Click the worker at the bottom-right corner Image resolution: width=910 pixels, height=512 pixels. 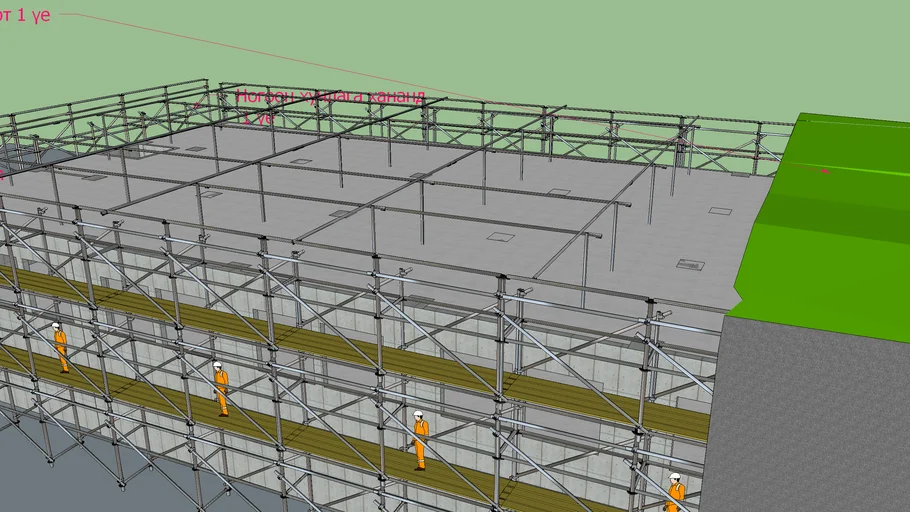tap(676, 493)
